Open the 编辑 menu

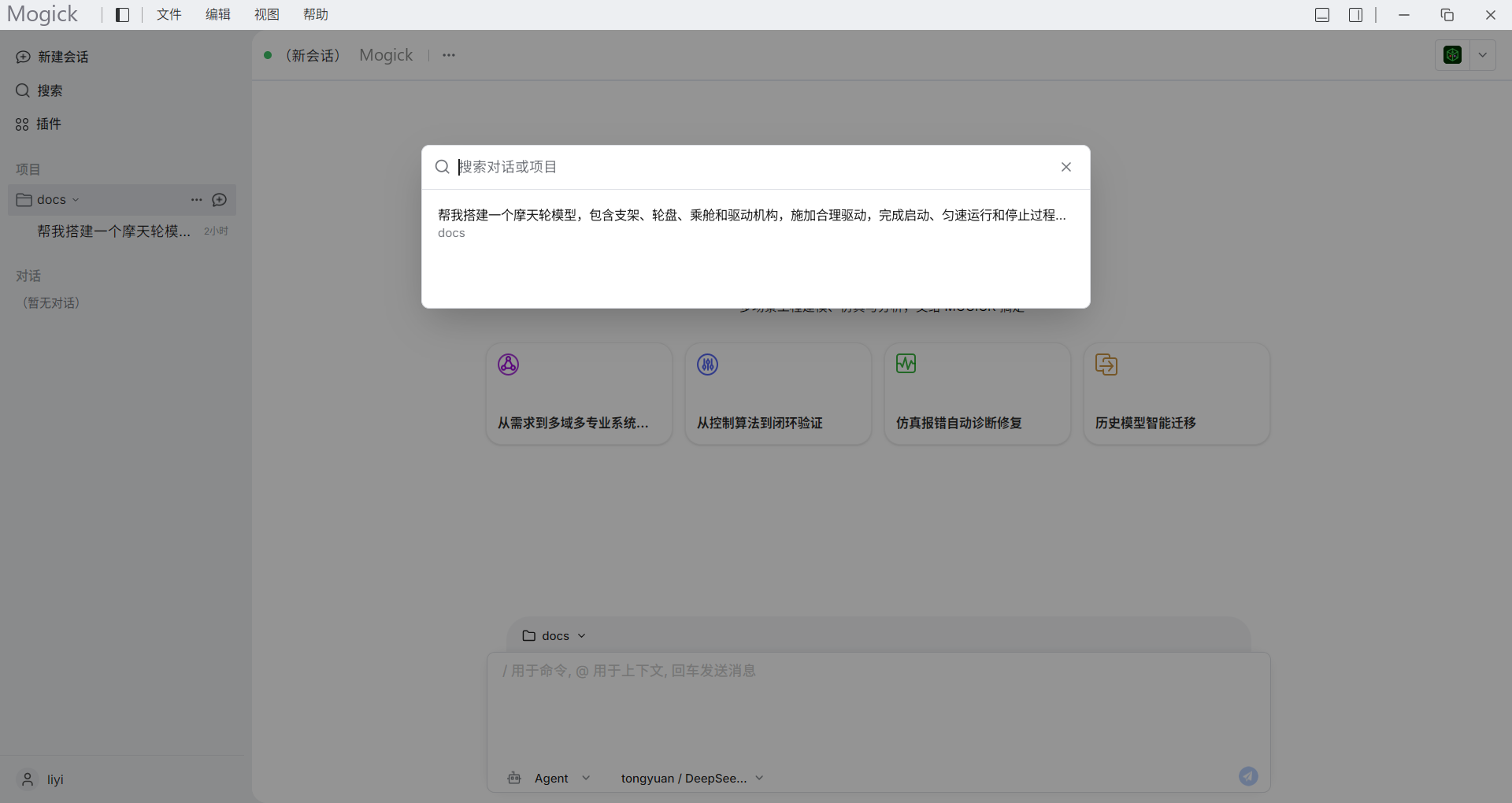pyautogui.click(x=218, y=15)
